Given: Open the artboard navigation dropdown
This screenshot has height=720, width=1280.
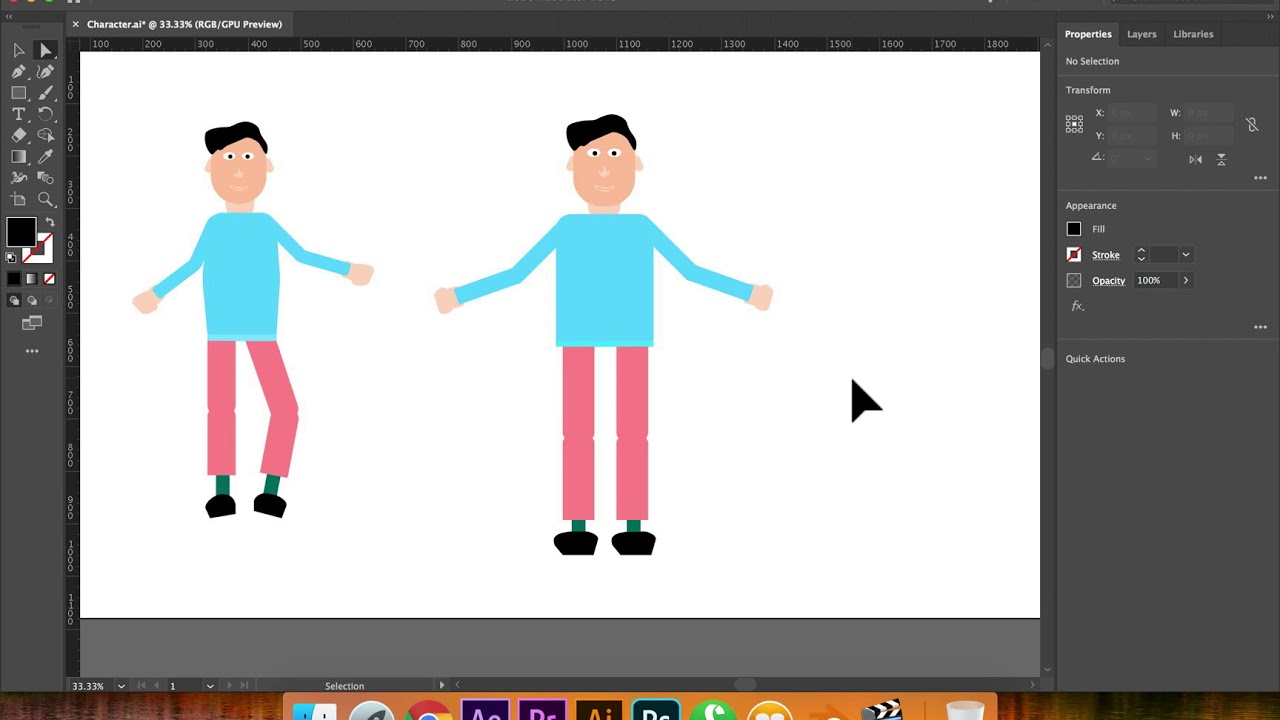Looking at the screenshot, I should point(210,686).
